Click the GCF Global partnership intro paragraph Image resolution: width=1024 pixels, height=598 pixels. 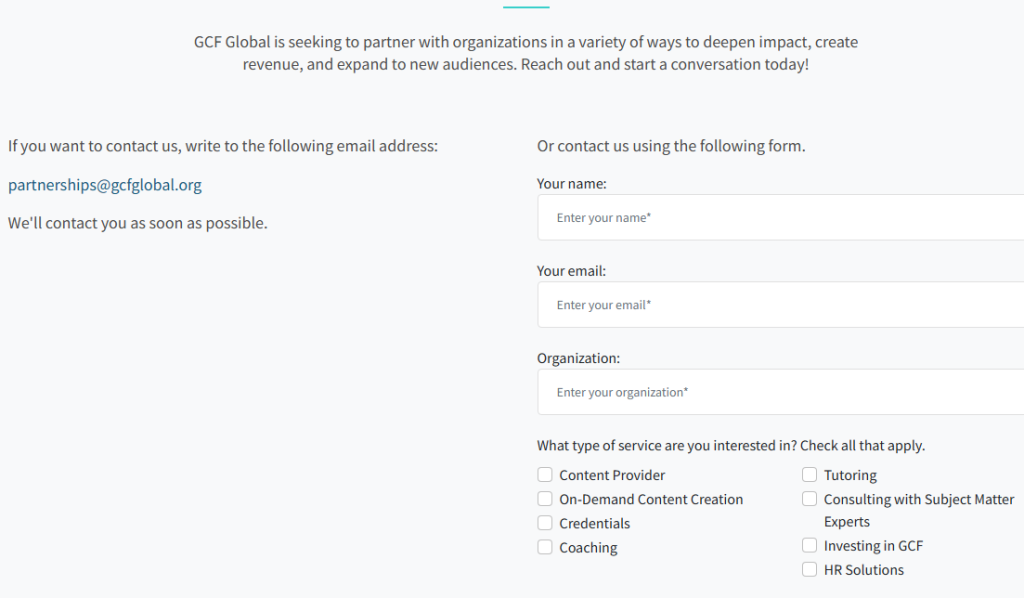(526, 53)
